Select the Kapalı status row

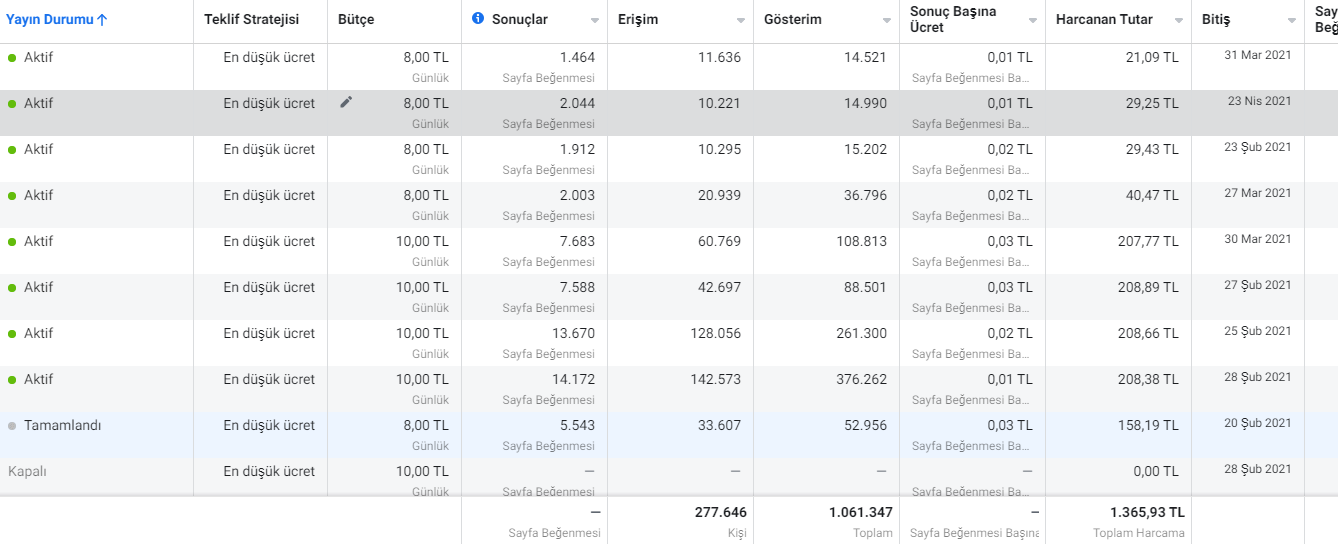coord(669,478)
